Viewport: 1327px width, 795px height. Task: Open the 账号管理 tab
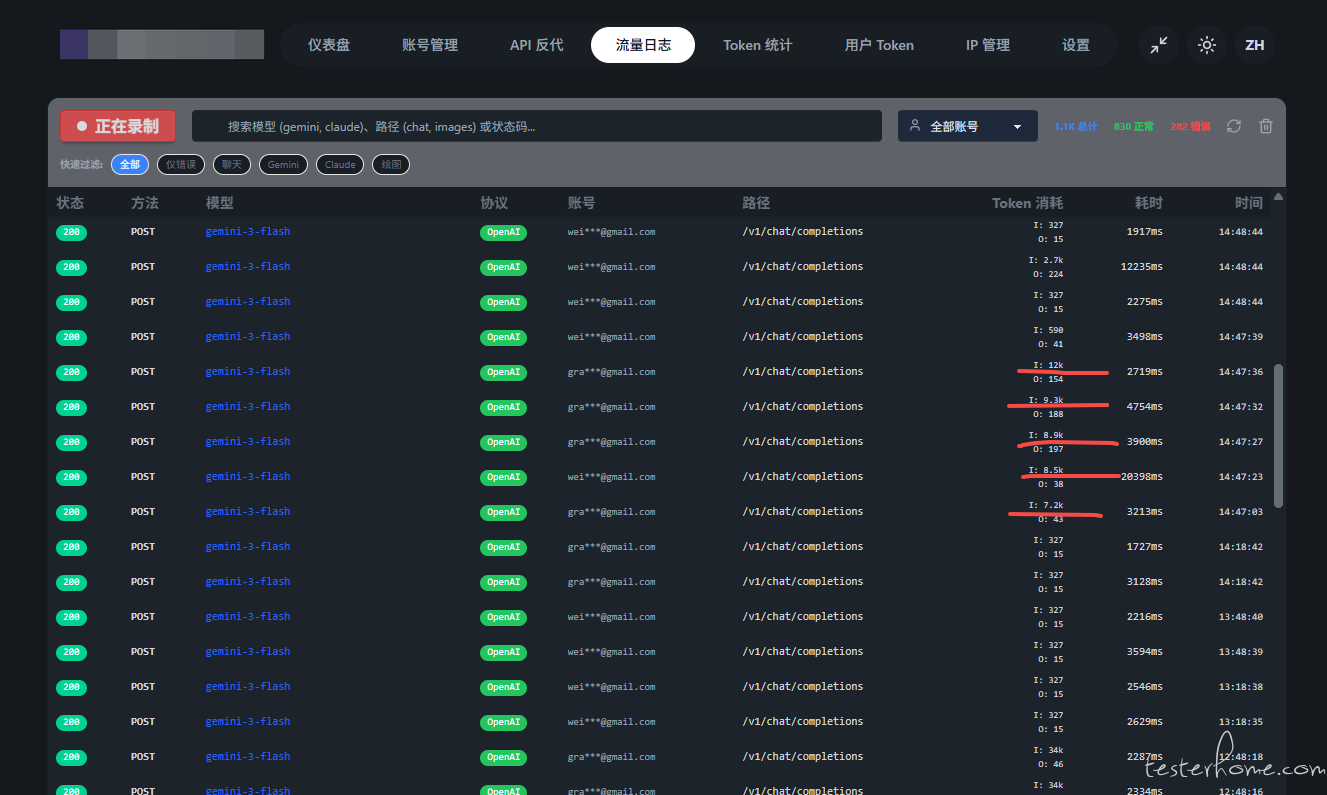click(429, 45)
